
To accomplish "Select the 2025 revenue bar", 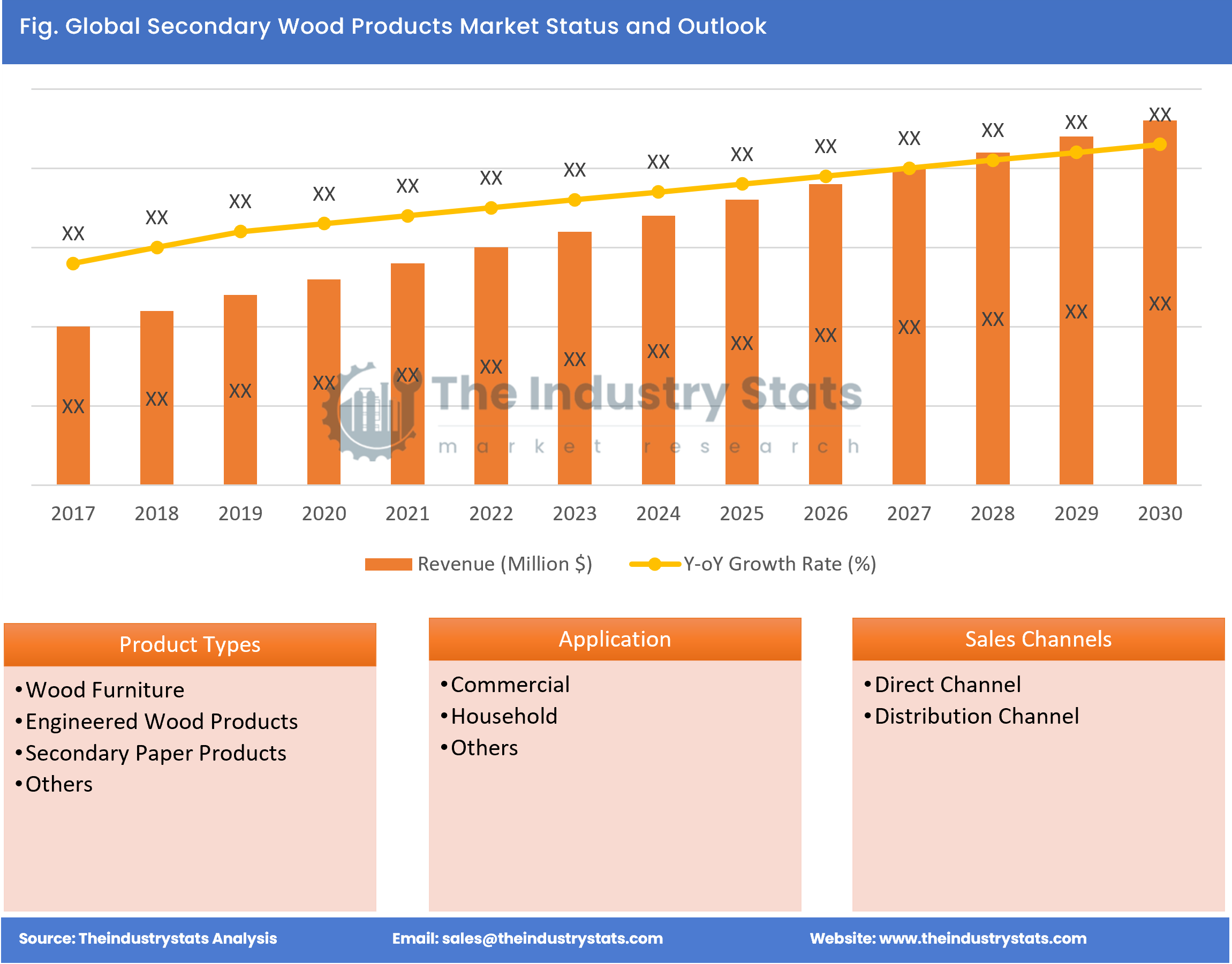I will (x=742, y=343).
